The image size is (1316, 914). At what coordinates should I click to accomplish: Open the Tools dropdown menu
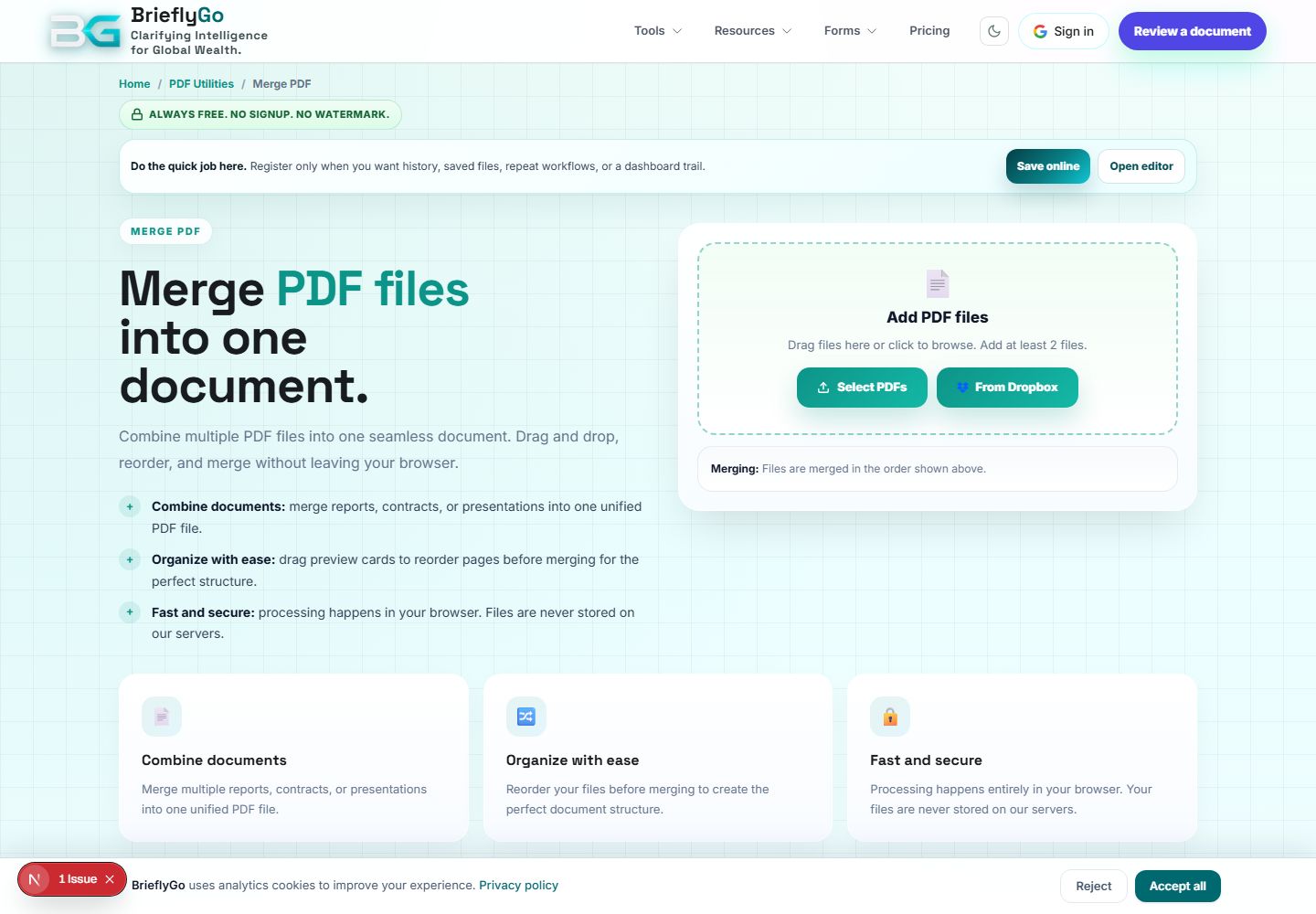tap(658, 31)
